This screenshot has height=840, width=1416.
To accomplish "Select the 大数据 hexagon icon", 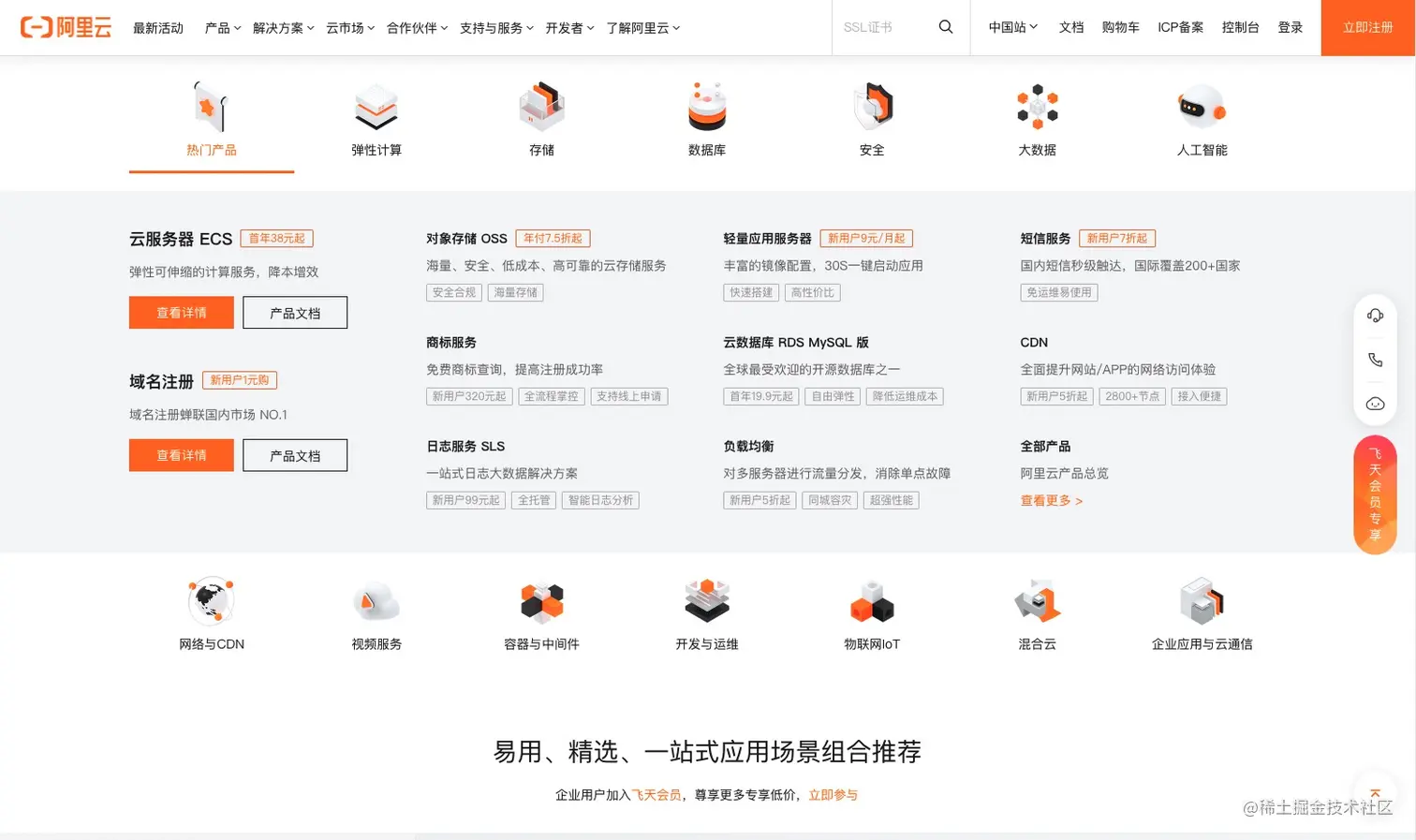I will [x=1037, y=106].
